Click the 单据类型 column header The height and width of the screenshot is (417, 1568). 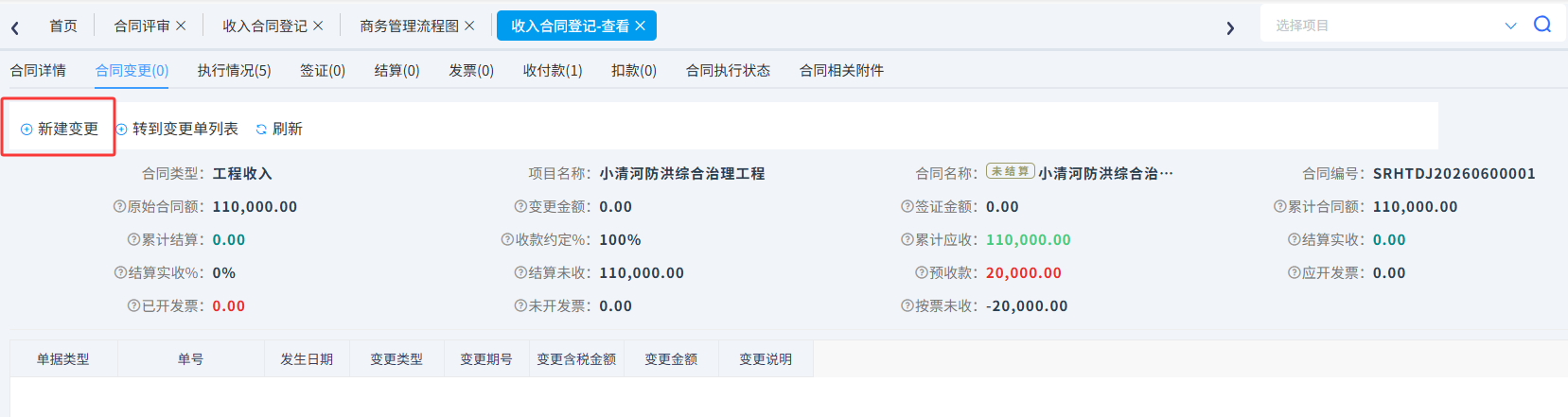[x=63, y=359]
